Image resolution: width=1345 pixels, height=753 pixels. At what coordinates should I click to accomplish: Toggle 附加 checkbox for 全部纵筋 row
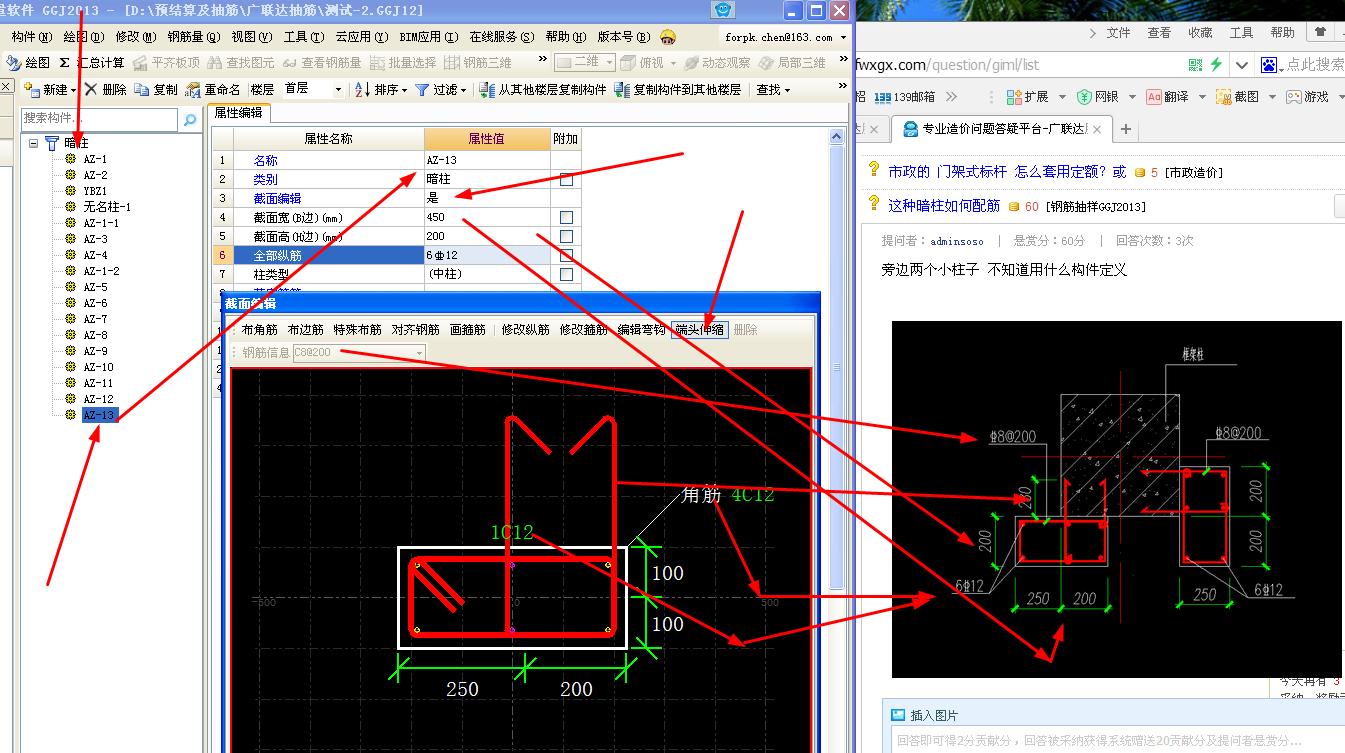[x=566, y=255]
